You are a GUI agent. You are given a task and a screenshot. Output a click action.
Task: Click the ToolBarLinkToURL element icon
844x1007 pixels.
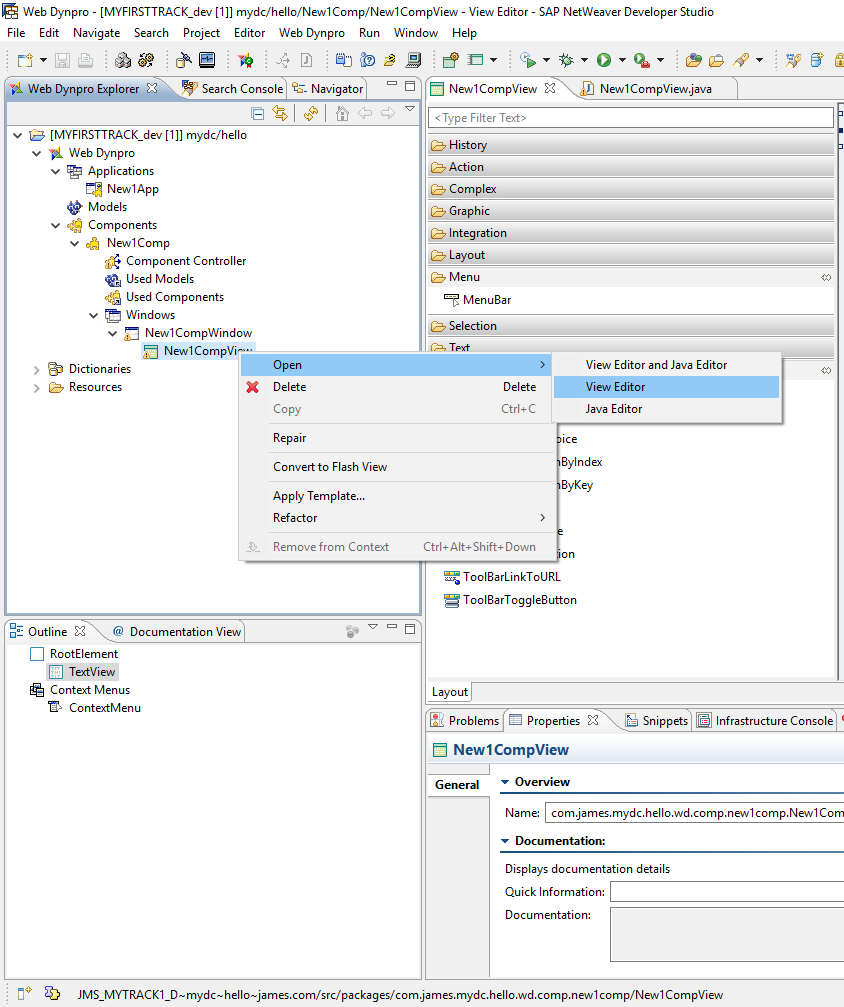[452, 577]
